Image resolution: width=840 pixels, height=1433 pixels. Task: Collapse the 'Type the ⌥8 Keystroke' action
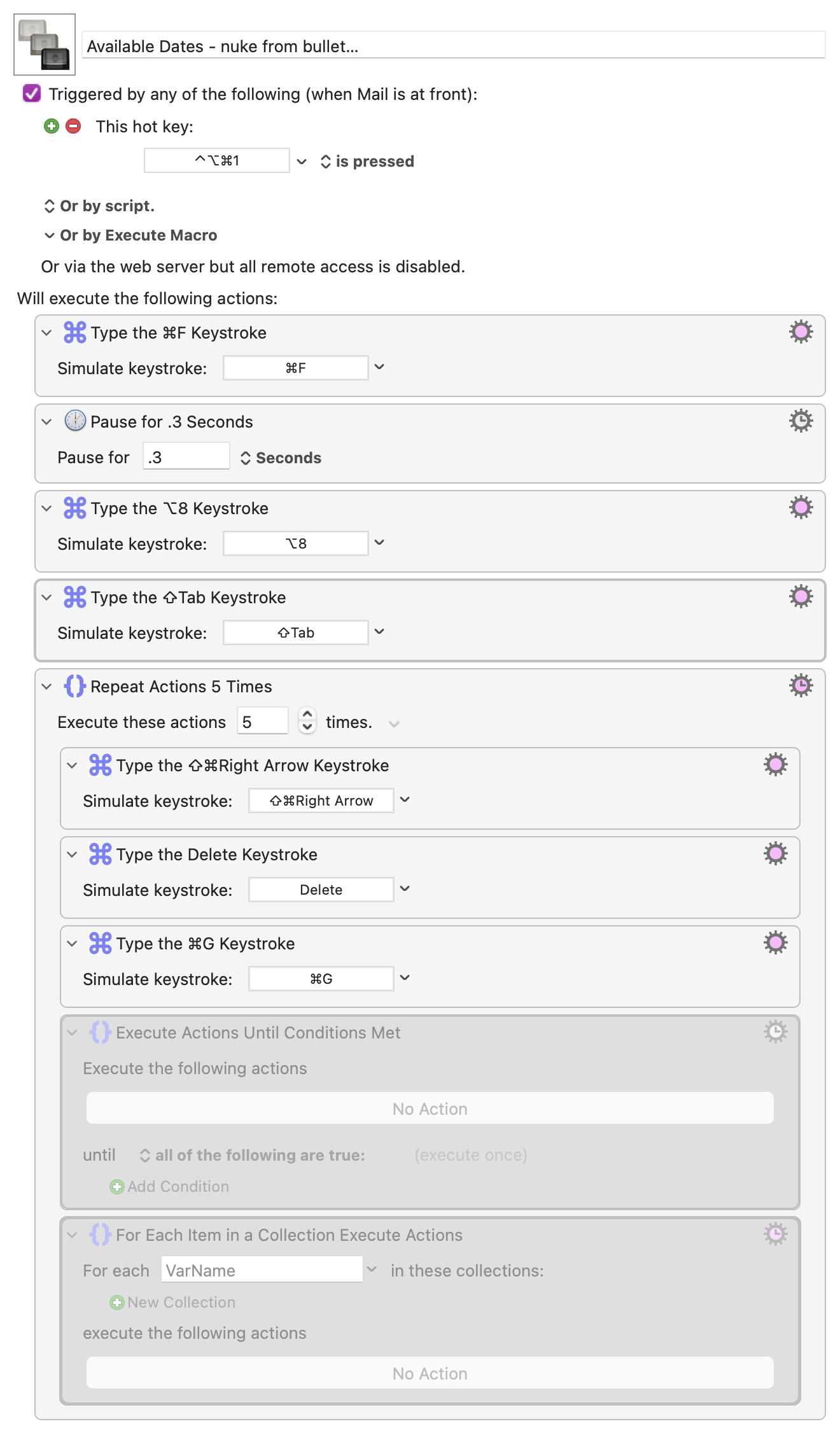click(46, 508)
